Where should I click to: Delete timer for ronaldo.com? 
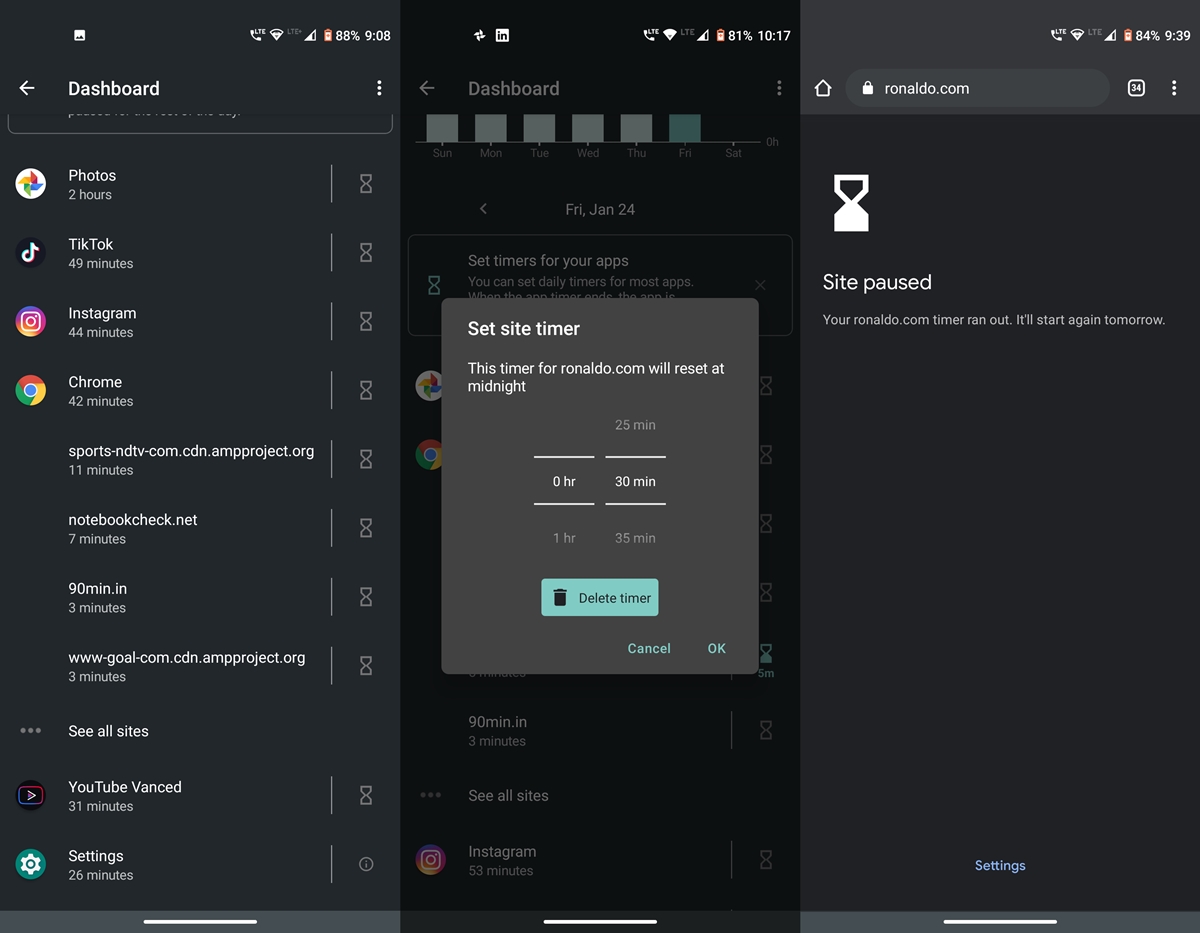pos(600,597)
